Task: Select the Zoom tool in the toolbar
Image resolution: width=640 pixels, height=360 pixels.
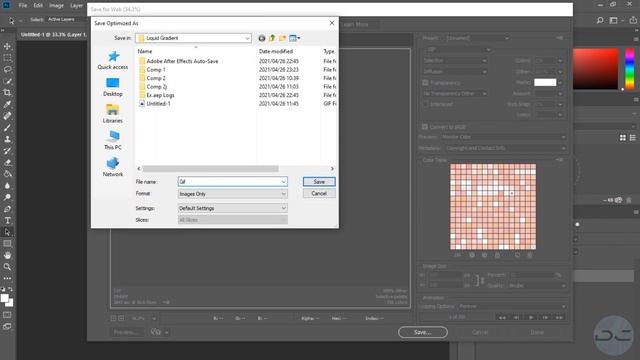Action: point(7,267)
